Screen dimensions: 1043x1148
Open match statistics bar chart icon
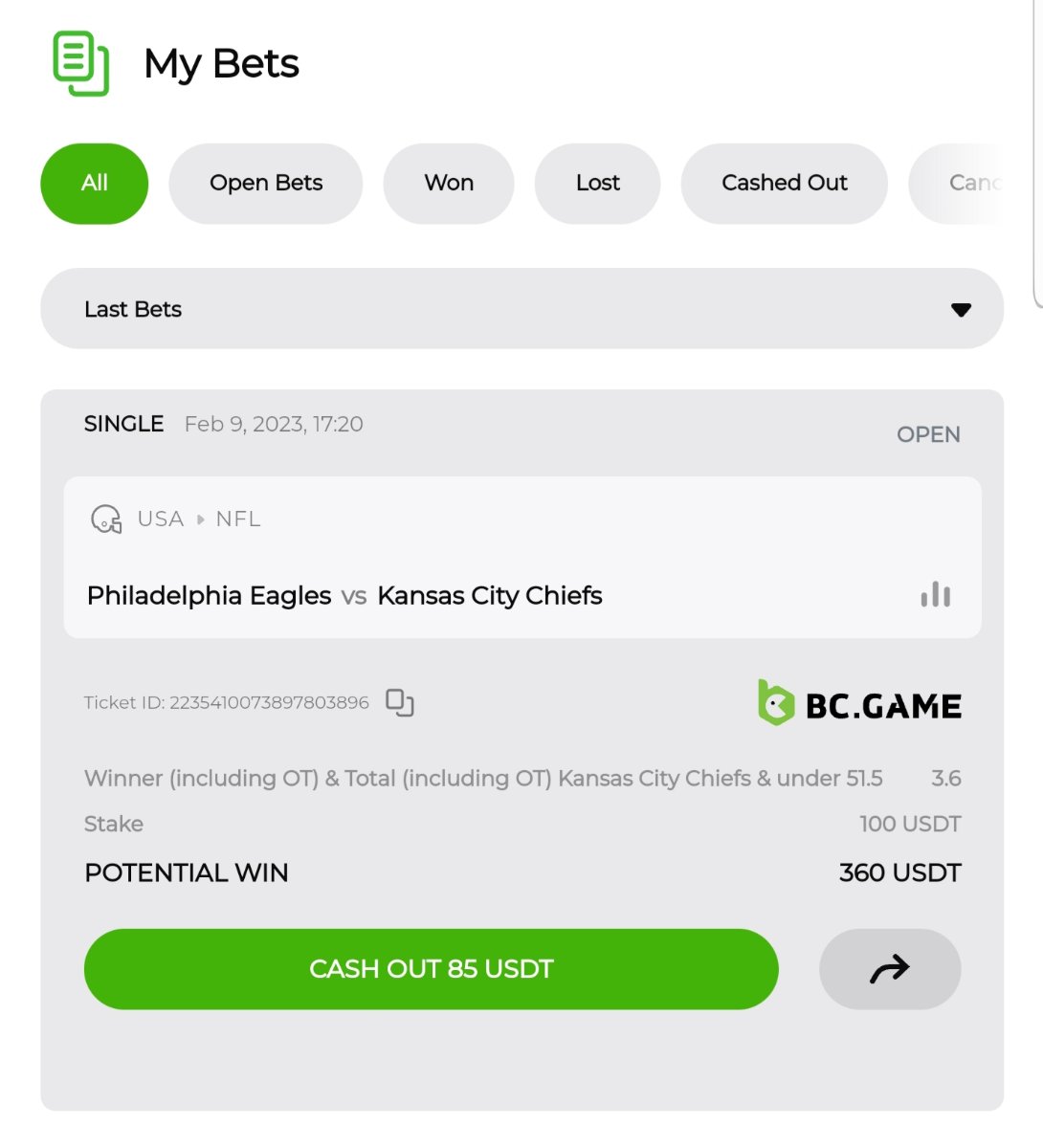(935, 595)
